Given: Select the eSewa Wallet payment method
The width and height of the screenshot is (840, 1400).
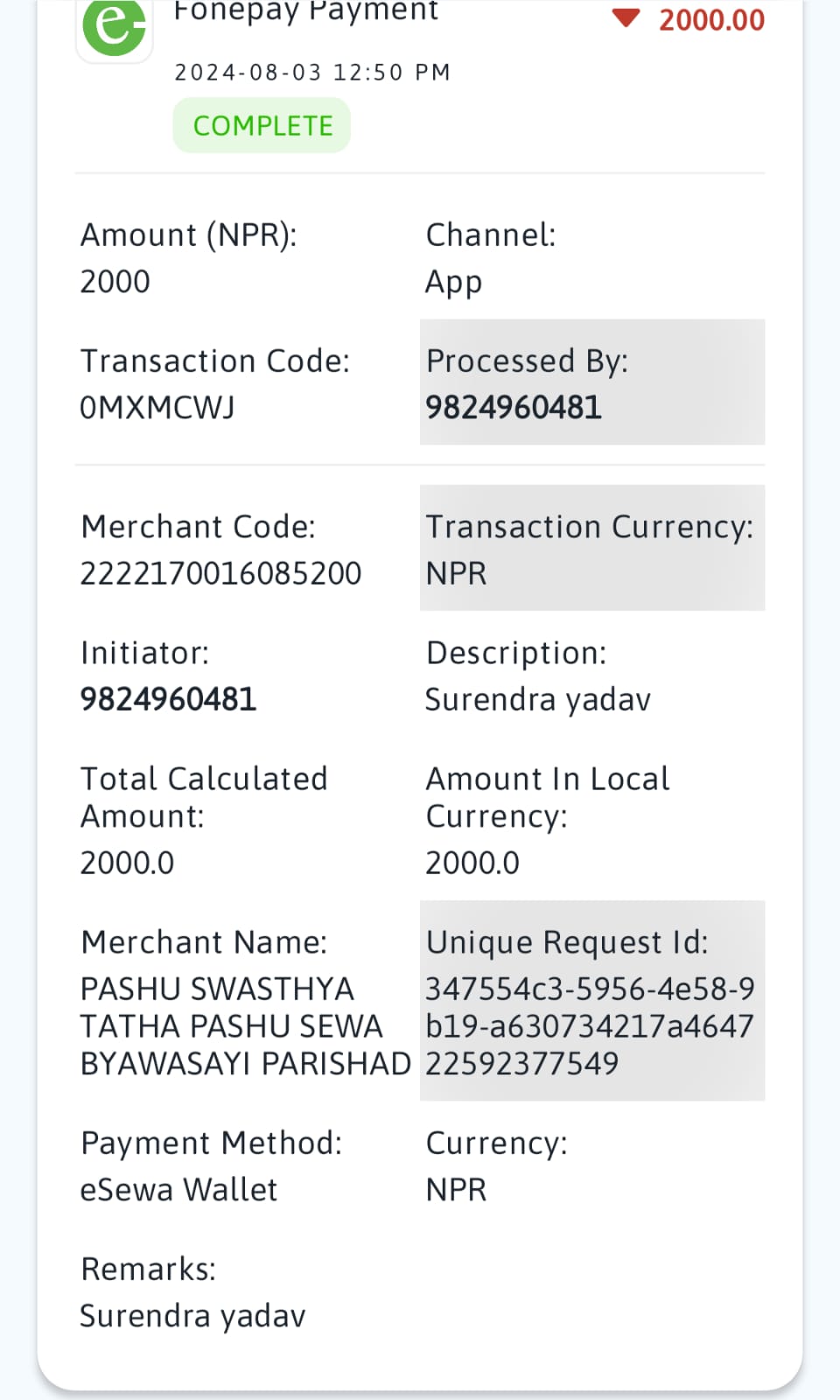Looking at the screenshot, I should tap(178, 1190).
